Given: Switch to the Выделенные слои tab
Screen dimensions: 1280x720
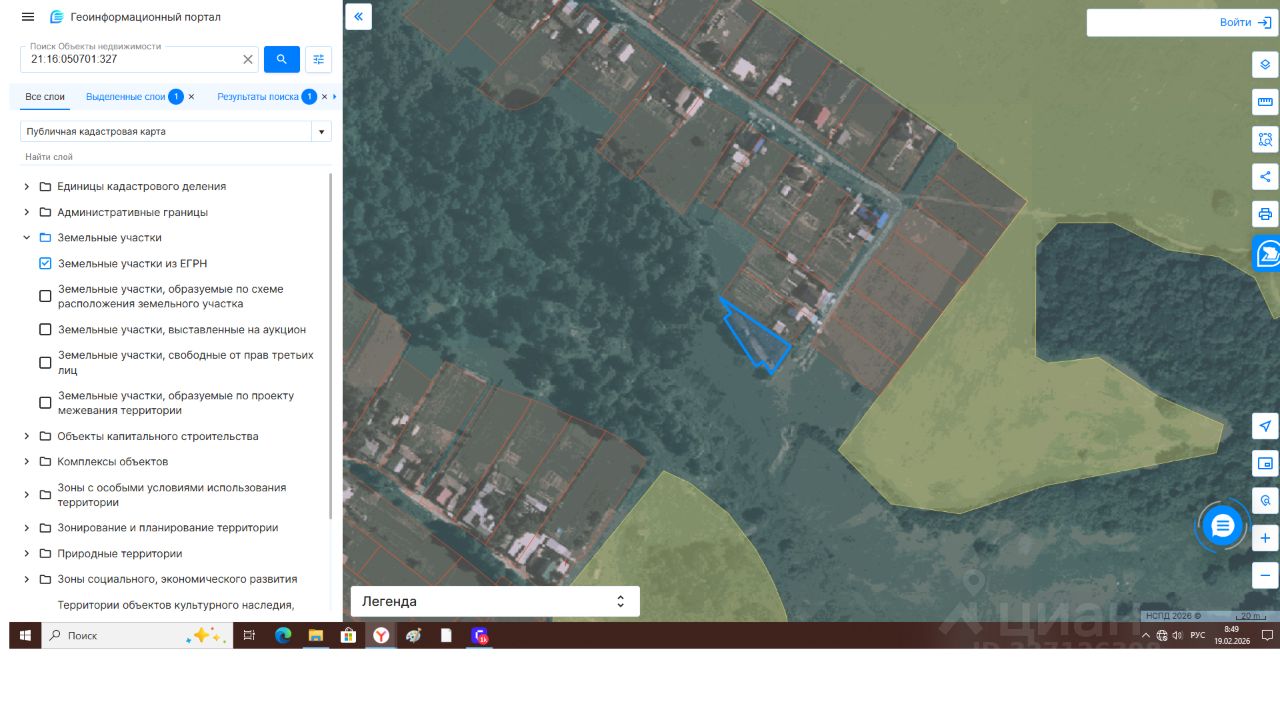Looking at the screenshot, I should coord(126,97).
